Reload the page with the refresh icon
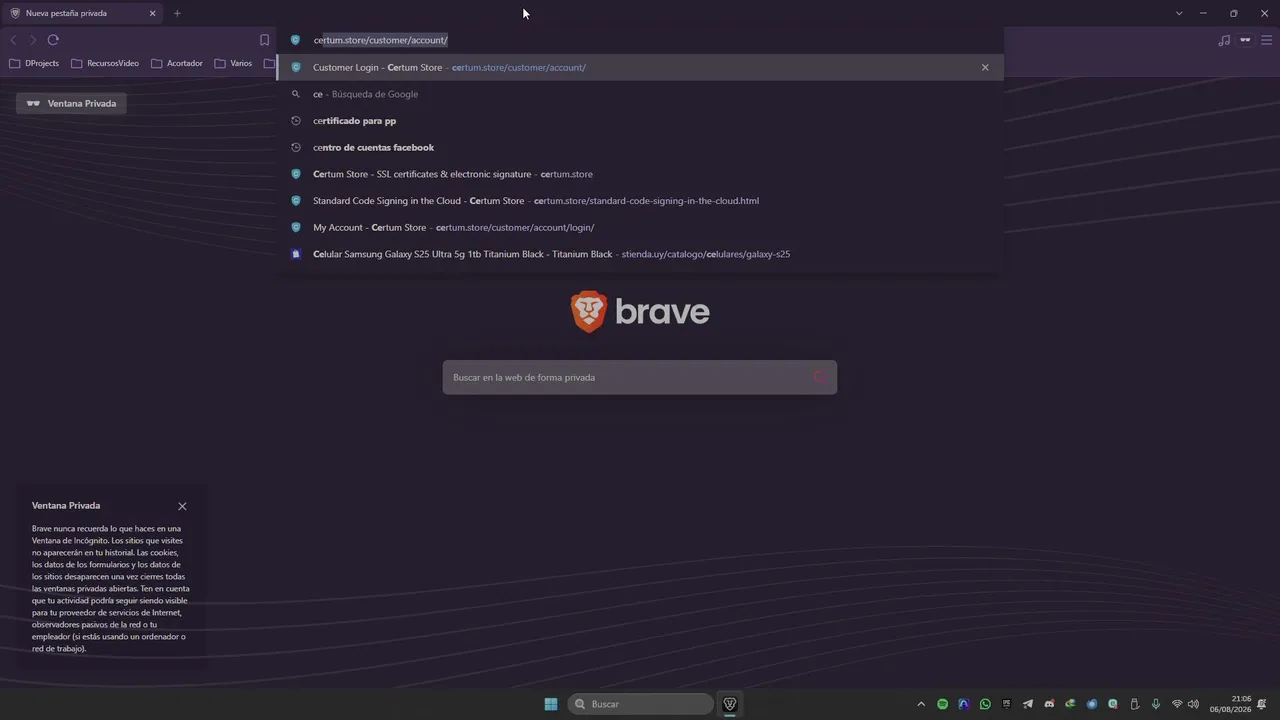This screenshot has width=1280, height=720. pos(53,40)
